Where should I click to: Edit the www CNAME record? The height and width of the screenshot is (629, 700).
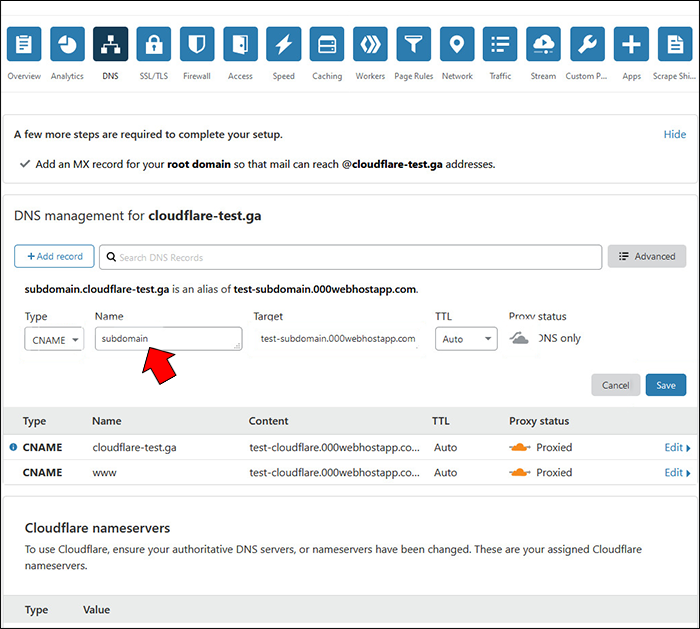(677, 472)
